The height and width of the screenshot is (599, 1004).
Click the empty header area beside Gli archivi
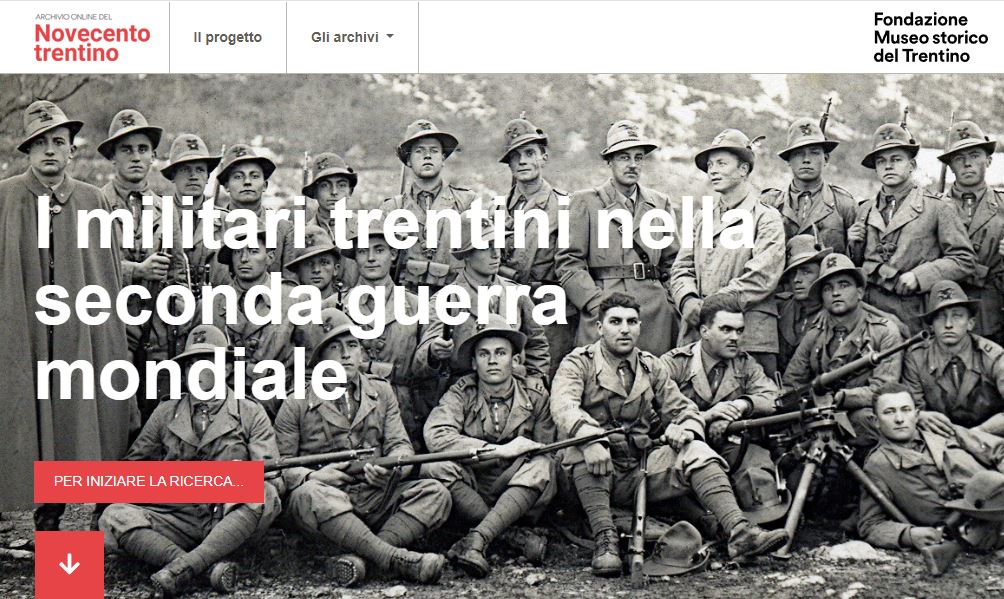(x=640, y=37)
